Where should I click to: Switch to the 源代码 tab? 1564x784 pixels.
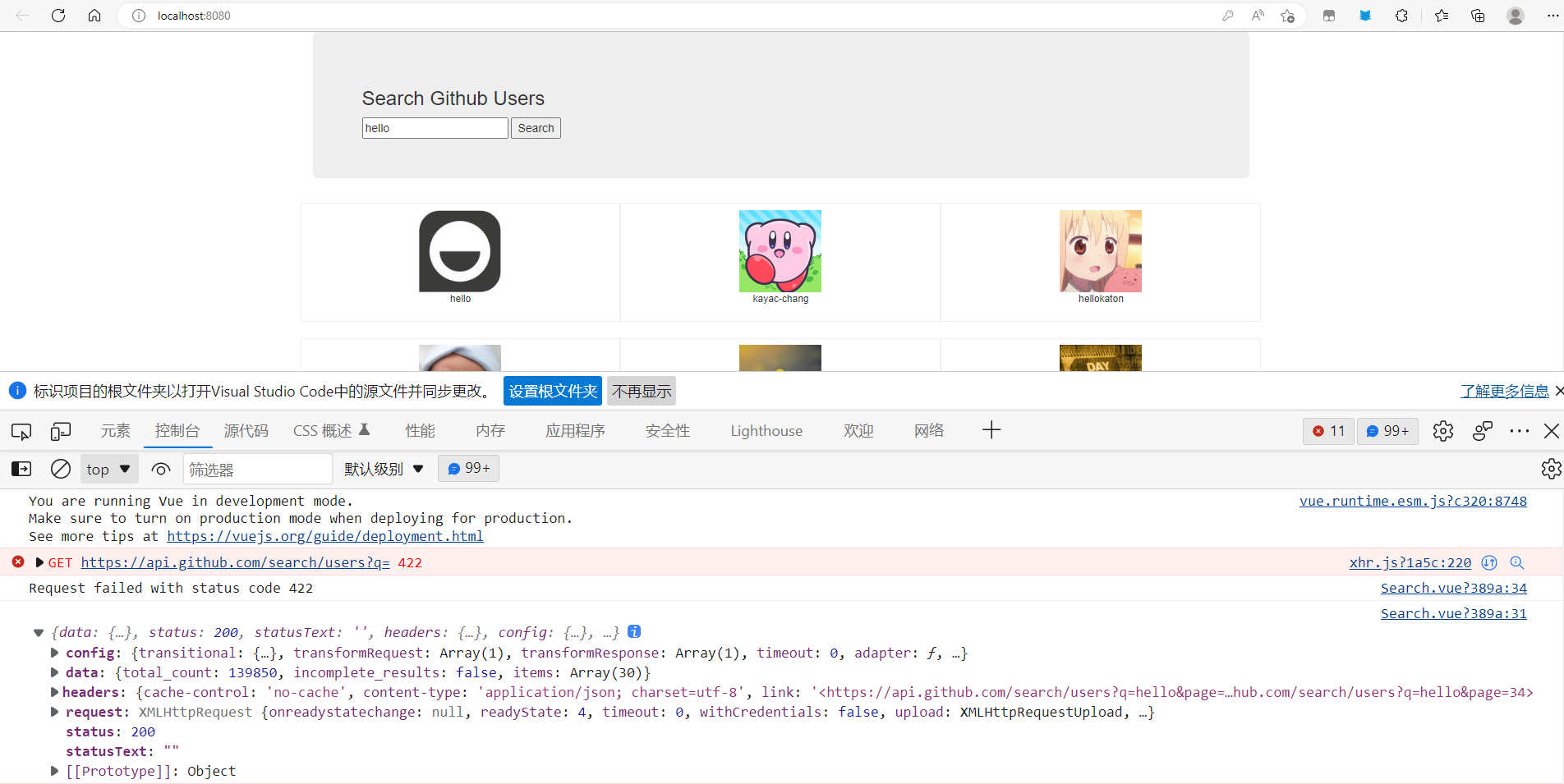click(x=246, y=431)
